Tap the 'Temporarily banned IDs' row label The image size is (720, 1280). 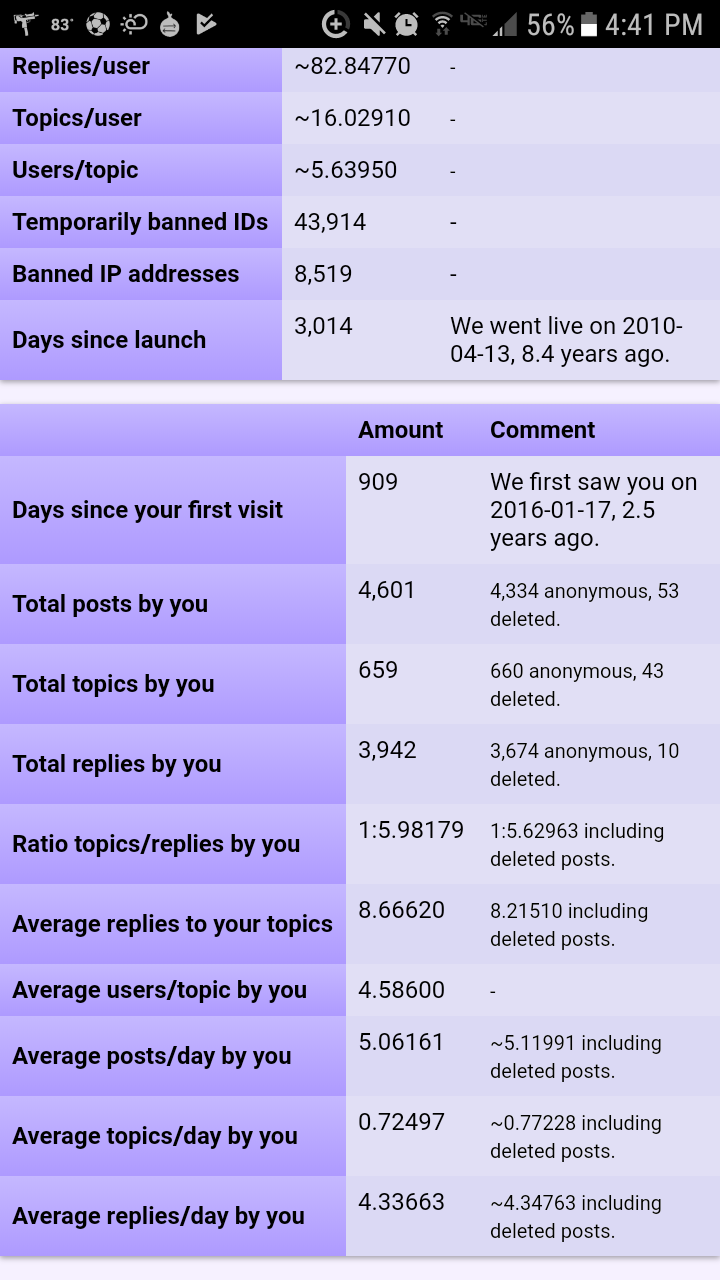[140, 222]
